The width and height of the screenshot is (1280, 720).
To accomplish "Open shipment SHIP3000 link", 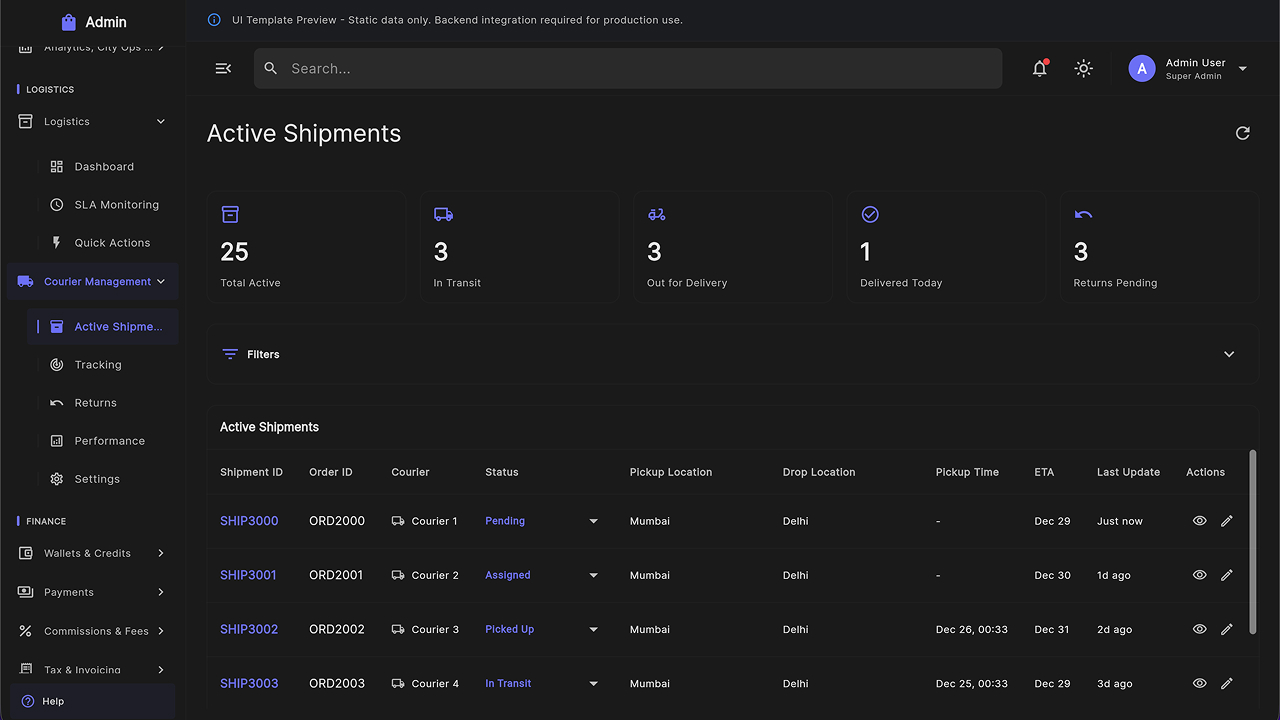I will (249, 521).
